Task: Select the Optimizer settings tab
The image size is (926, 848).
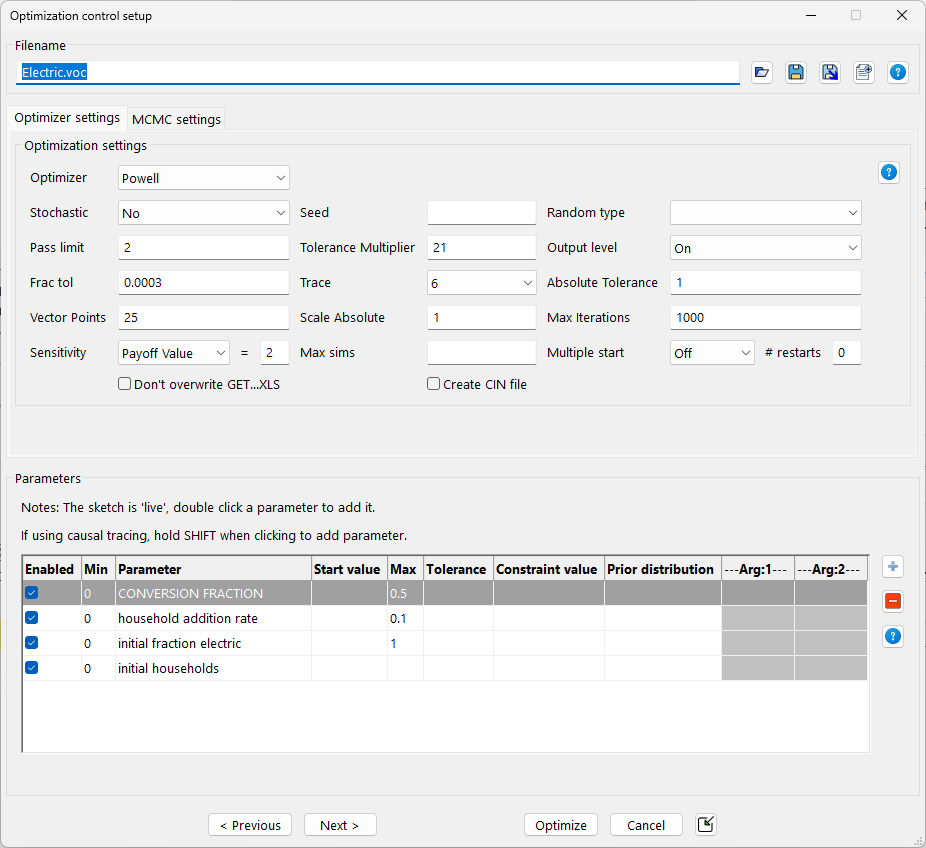Action: tap(67, 117)
